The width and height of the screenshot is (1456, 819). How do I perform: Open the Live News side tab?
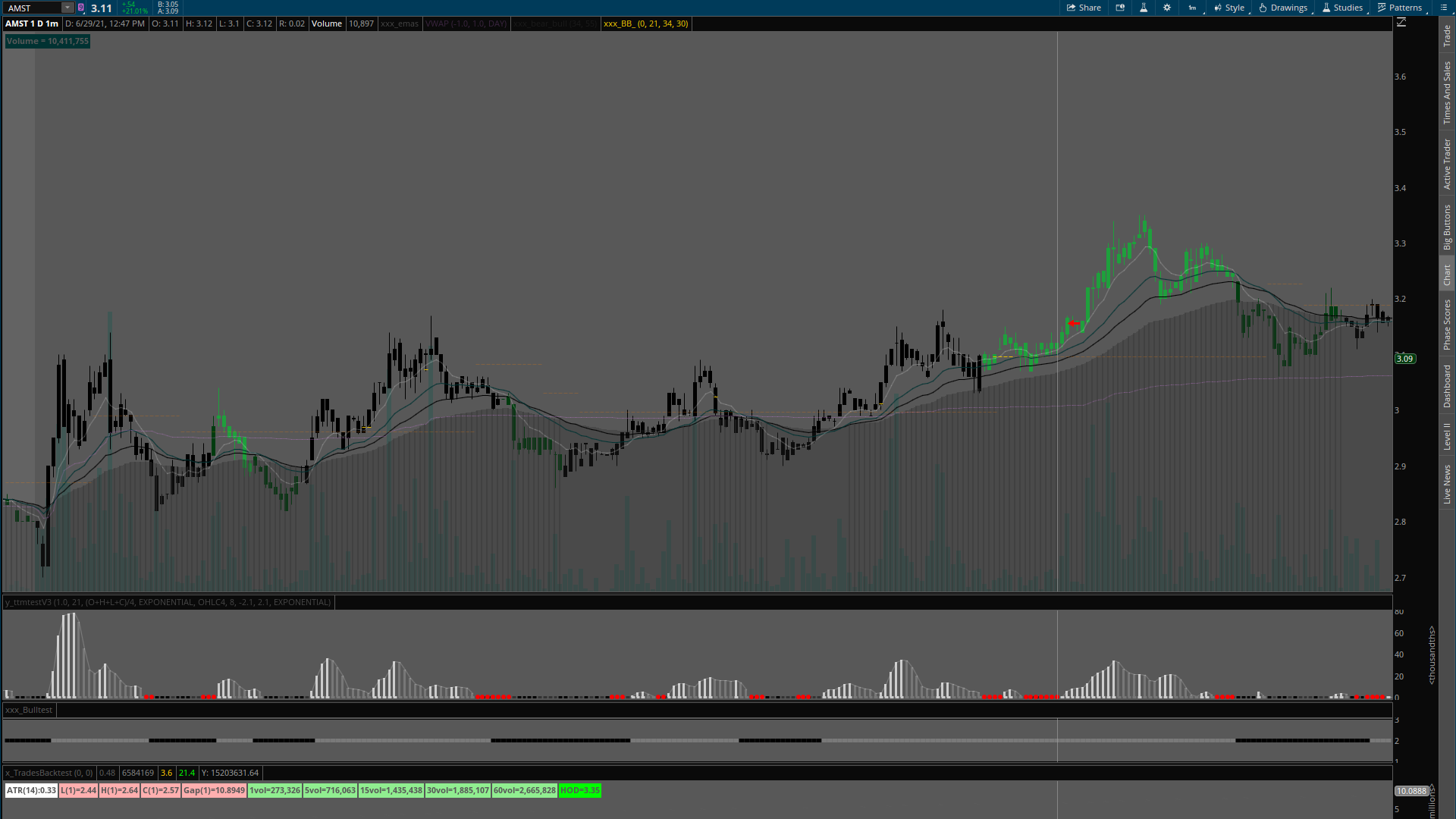1447,484
